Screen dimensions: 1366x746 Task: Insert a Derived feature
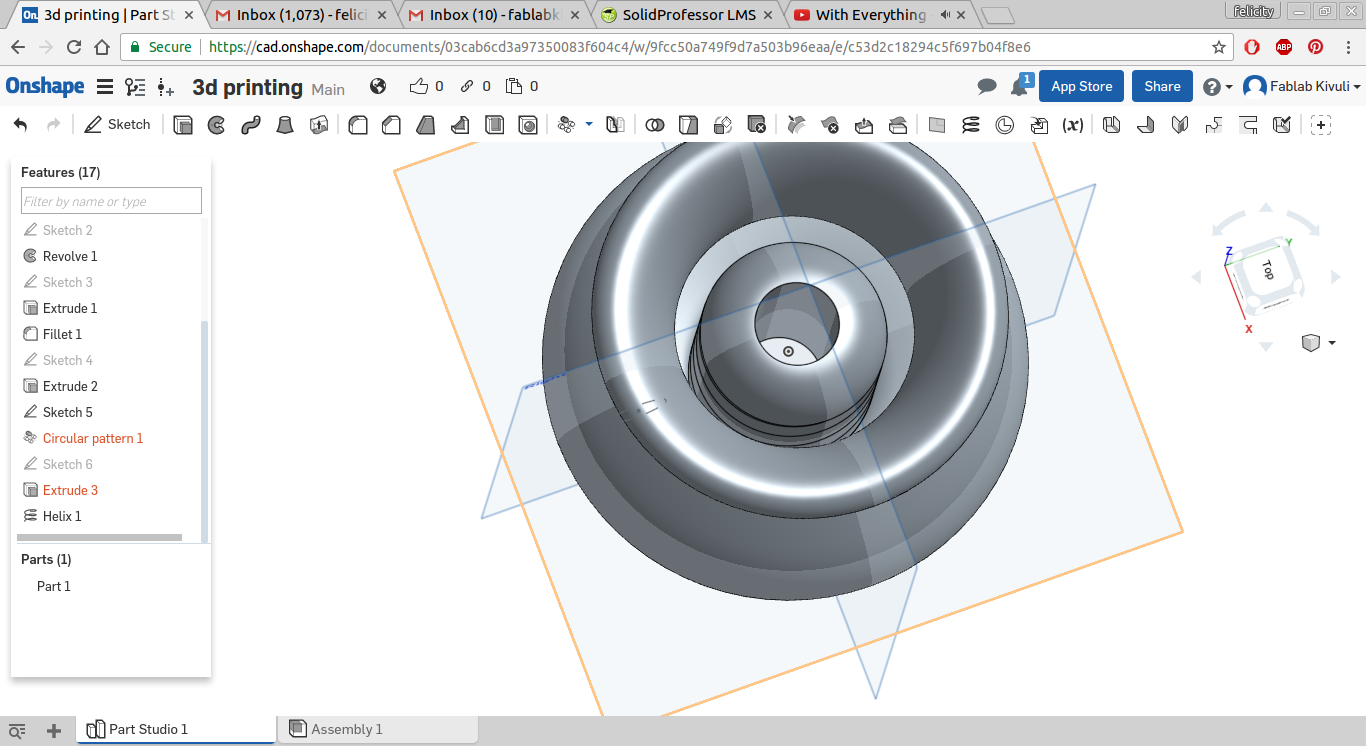click(1039, 125)
